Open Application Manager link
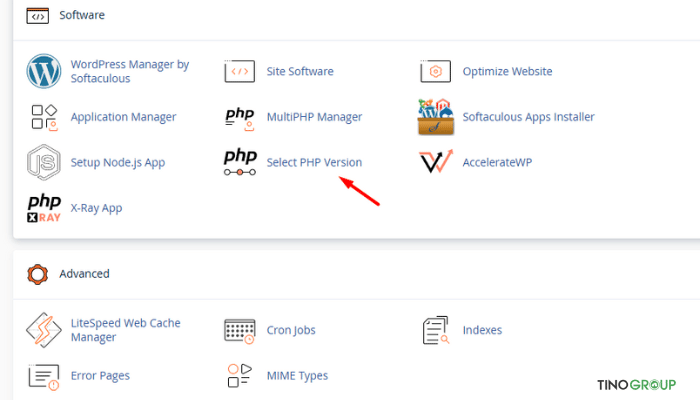The width and height of the screenshot is (700, 400). [123, 117]
